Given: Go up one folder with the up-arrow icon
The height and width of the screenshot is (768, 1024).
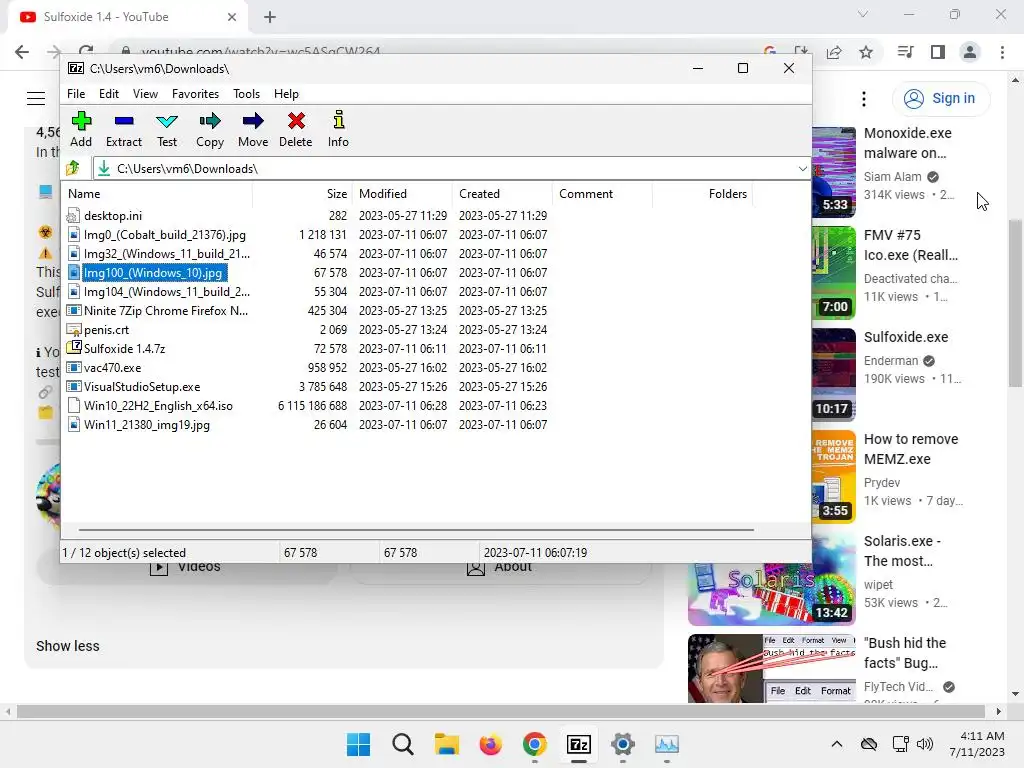Looking at the screenshot, I should tap(73, 168).
